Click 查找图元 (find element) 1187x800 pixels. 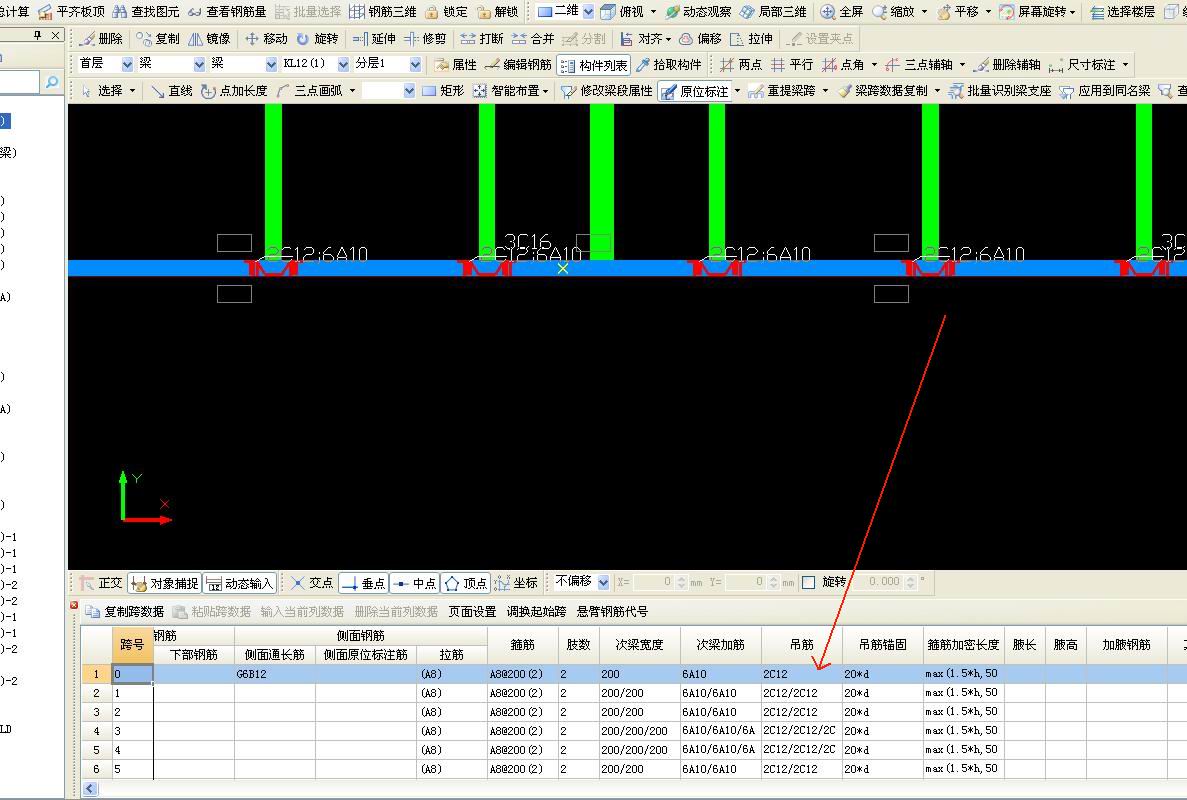coord(146,12)
